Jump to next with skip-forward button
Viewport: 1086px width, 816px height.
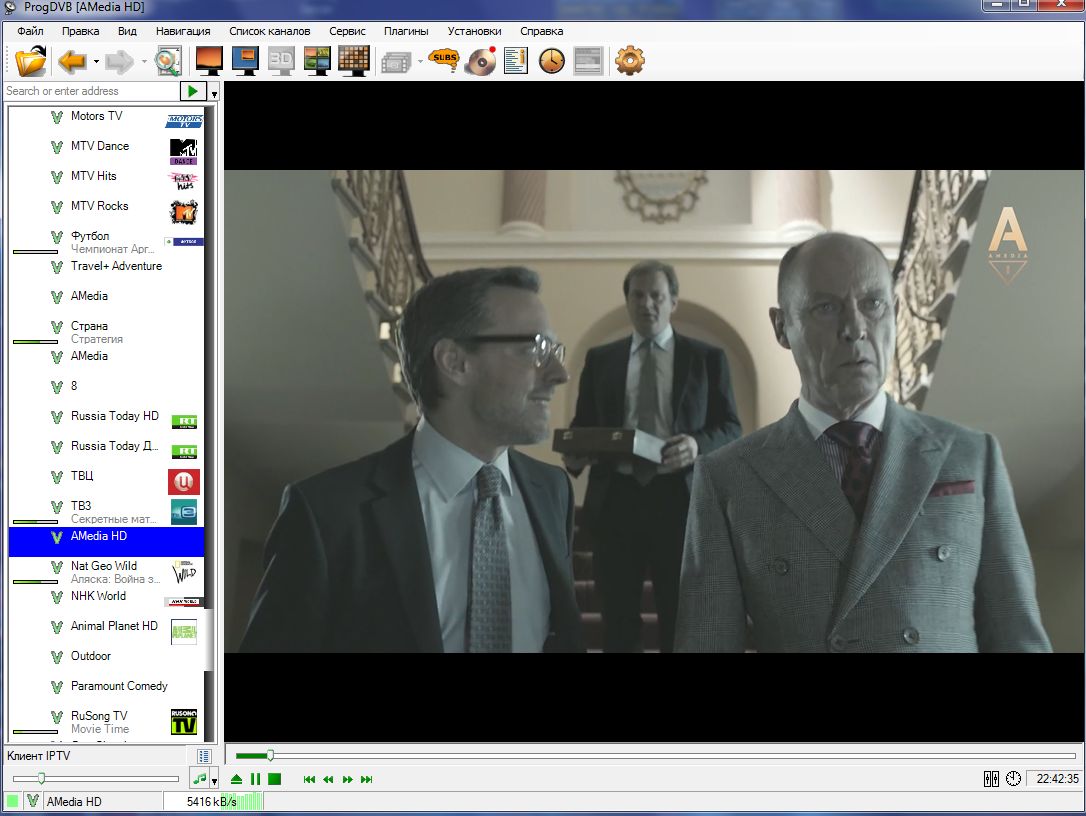(x=367, y=779)
